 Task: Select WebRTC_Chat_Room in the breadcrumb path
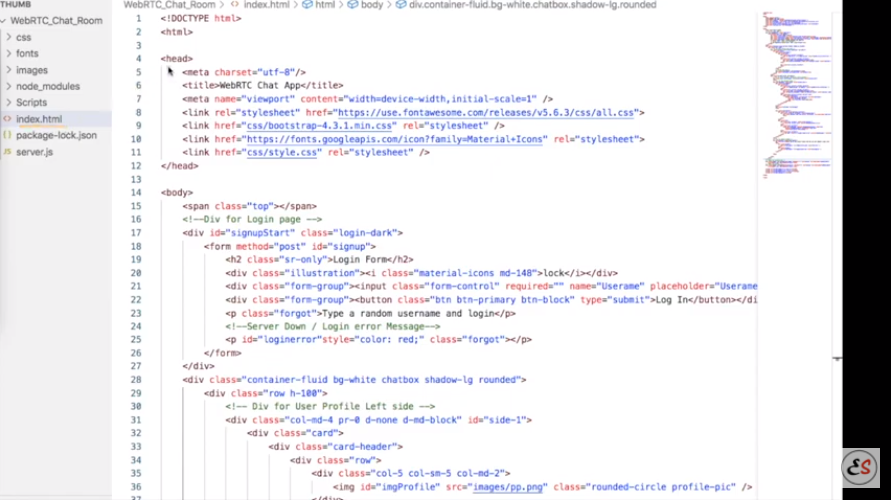click(x=168, y=5)
